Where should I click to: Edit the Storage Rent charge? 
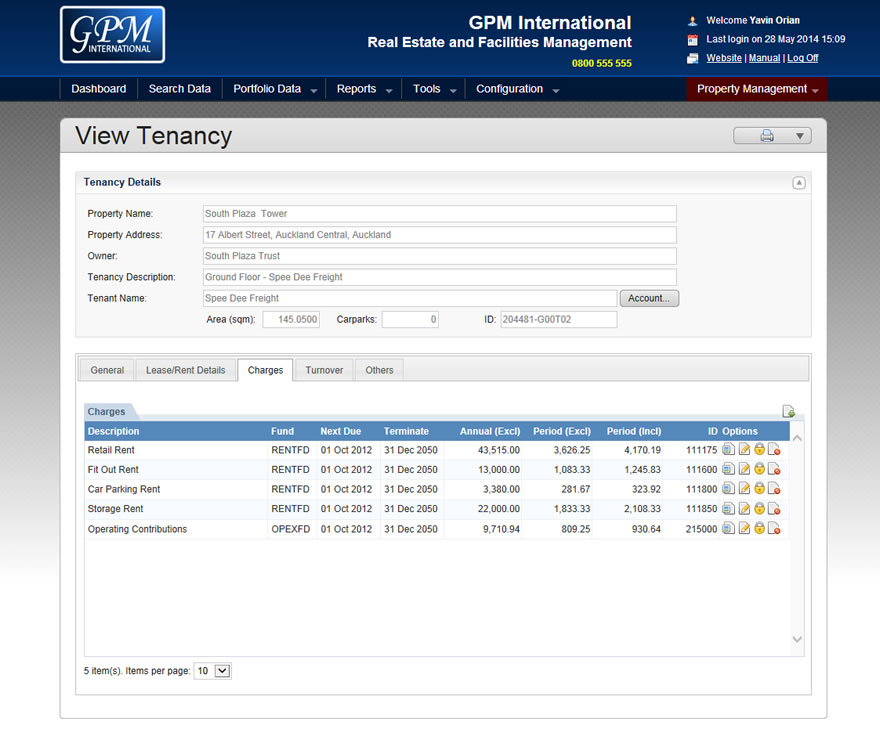coord(743,509)
